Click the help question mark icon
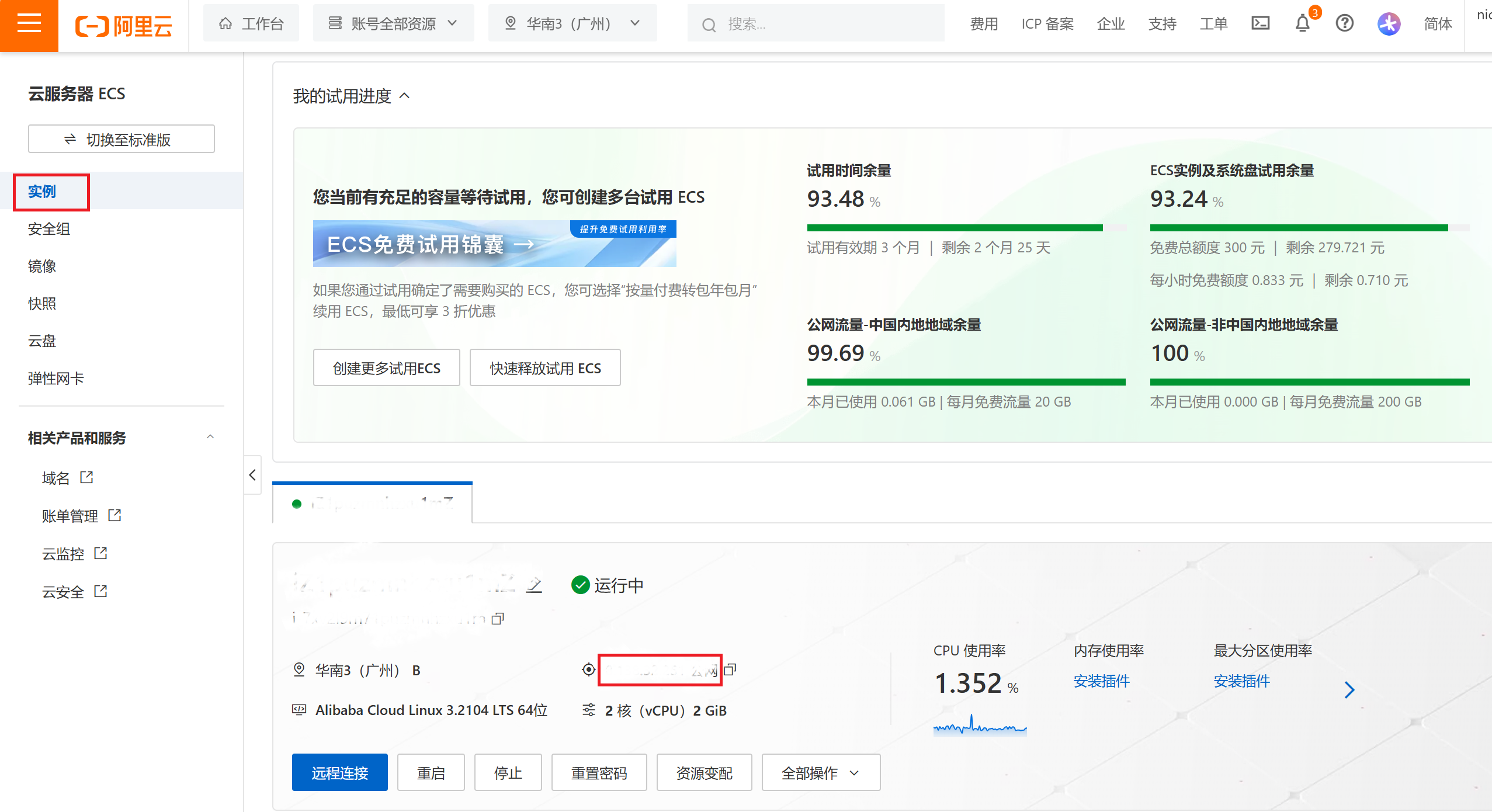Viewport: 1492px width, 812px height. pyautogui.click(x=1345, y=23)
